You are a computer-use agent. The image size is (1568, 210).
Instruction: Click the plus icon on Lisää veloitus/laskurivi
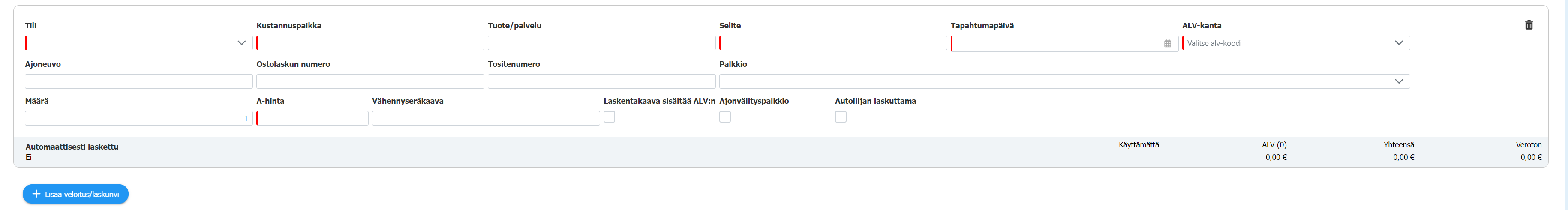click(36, 194)
